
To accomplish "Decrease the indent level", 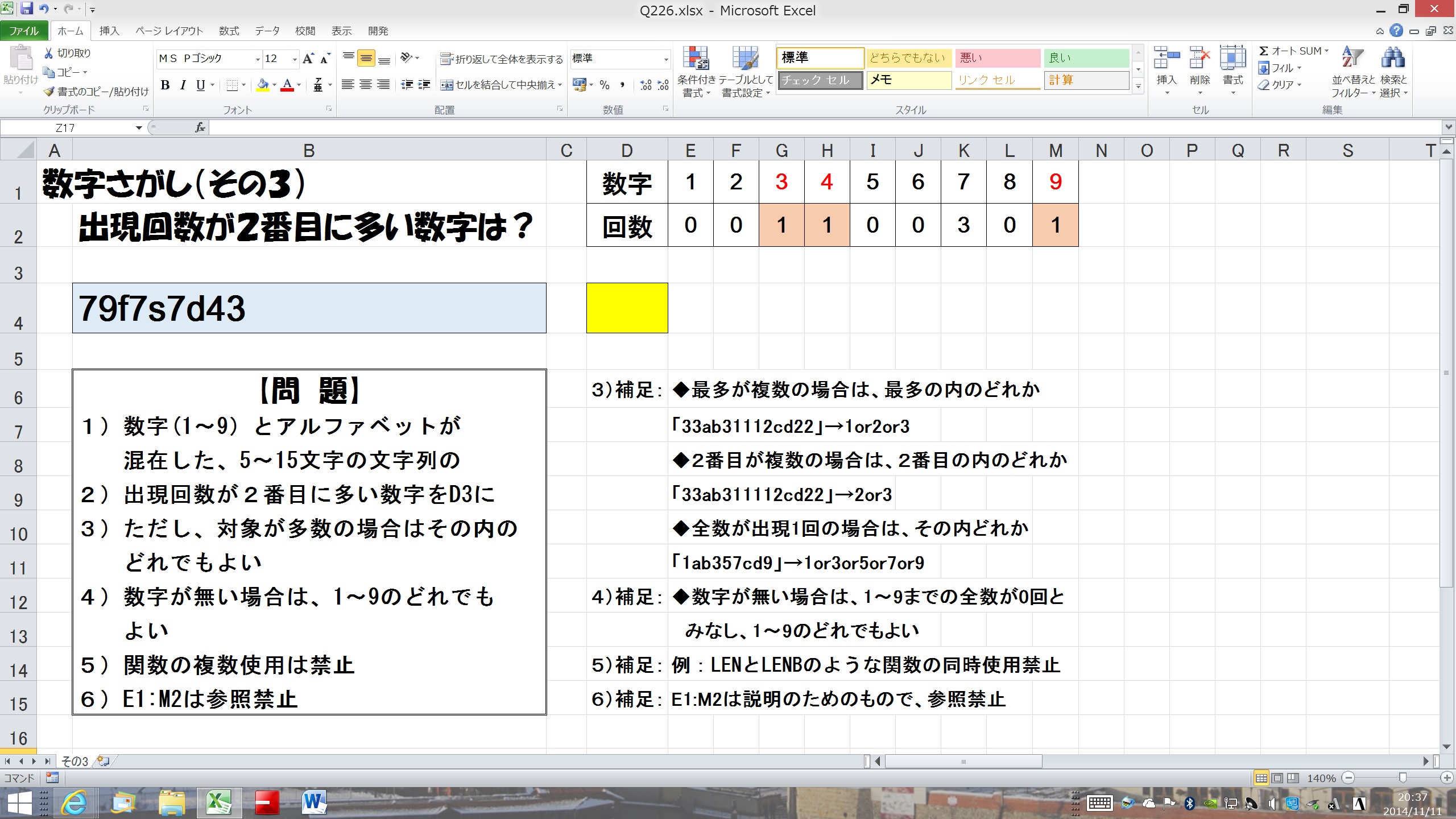I will [x=407, y=85].
